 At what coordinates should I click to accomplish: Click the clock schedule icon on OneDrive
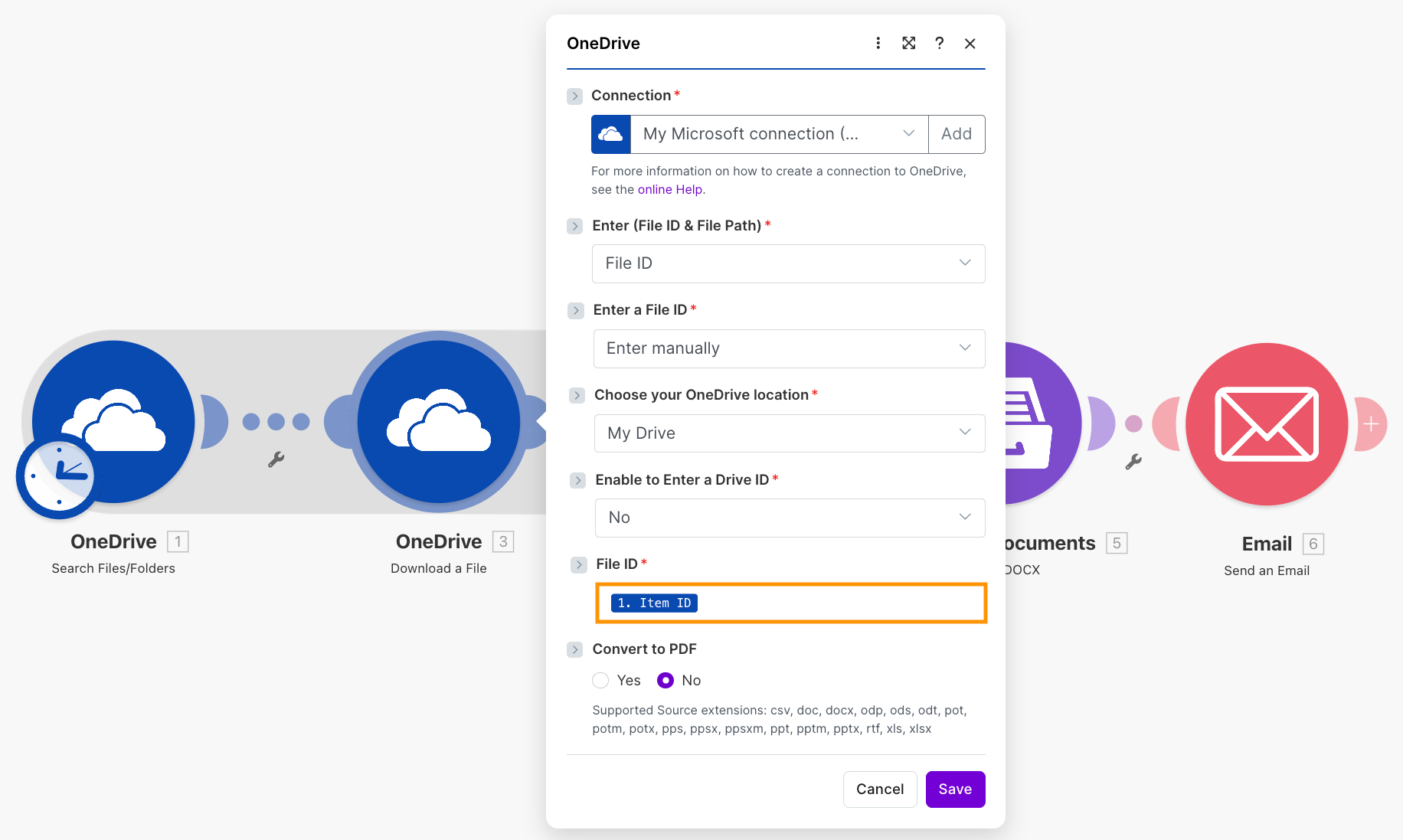58,476
